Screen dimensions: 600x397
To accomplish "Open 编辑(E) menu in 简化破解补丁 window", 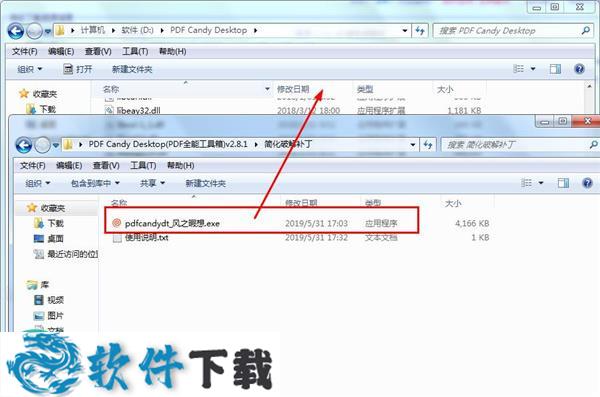I will (69, 165).
